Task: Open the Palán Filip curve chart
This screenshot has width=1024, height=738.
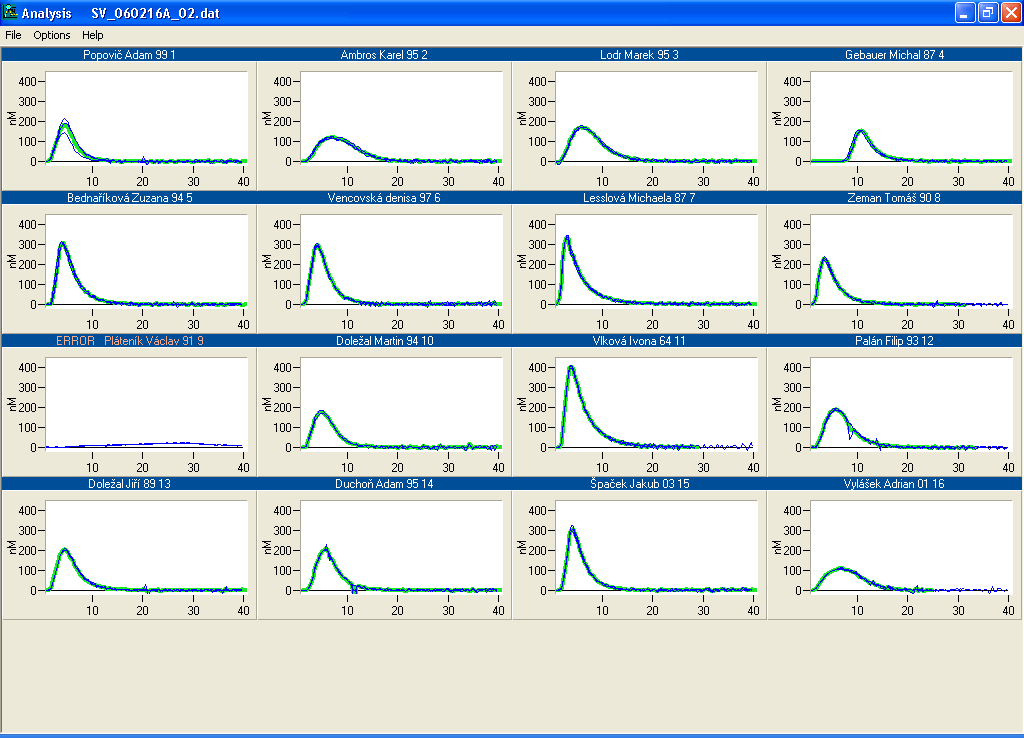Action: coord(911,402)
